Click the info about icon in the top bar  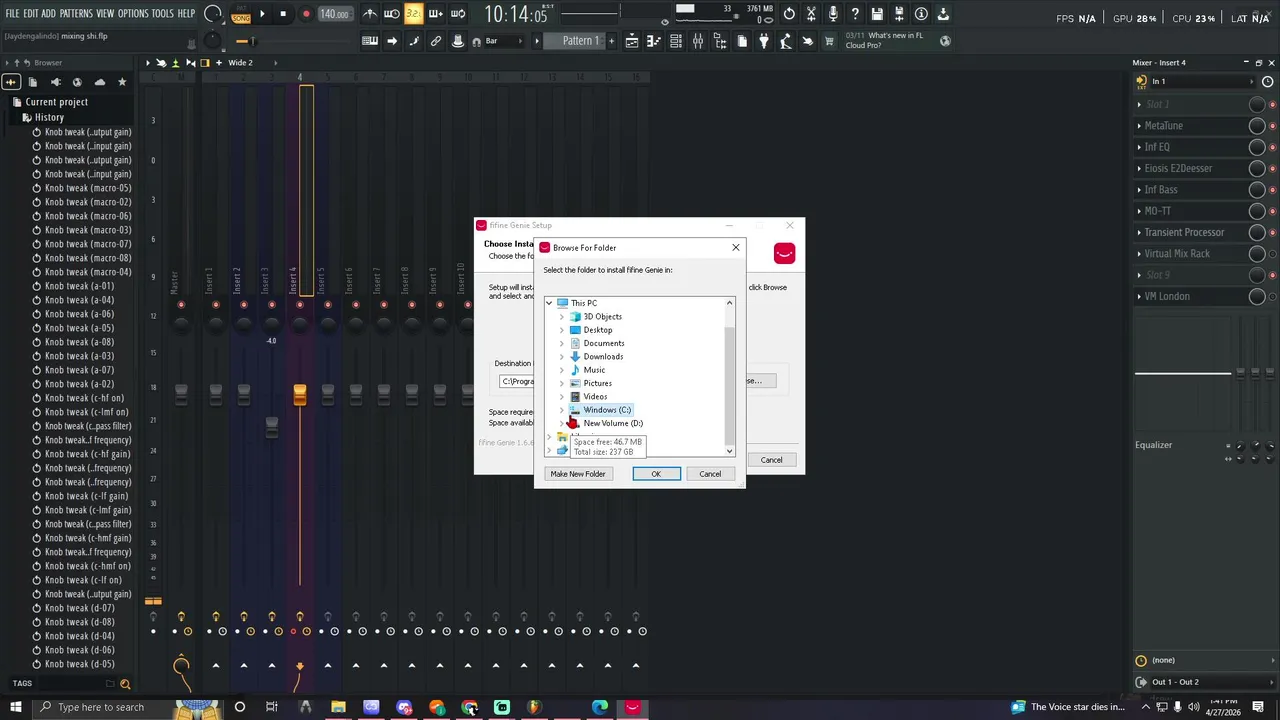pos(921,14)
